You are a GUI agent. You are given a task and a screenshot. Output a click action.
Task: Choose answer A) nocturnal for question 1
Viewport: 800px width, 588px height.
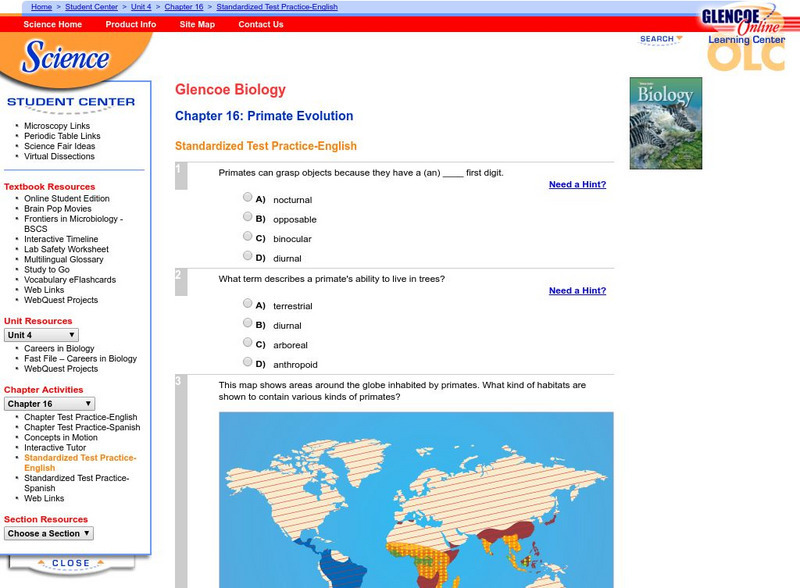[248, 197]
